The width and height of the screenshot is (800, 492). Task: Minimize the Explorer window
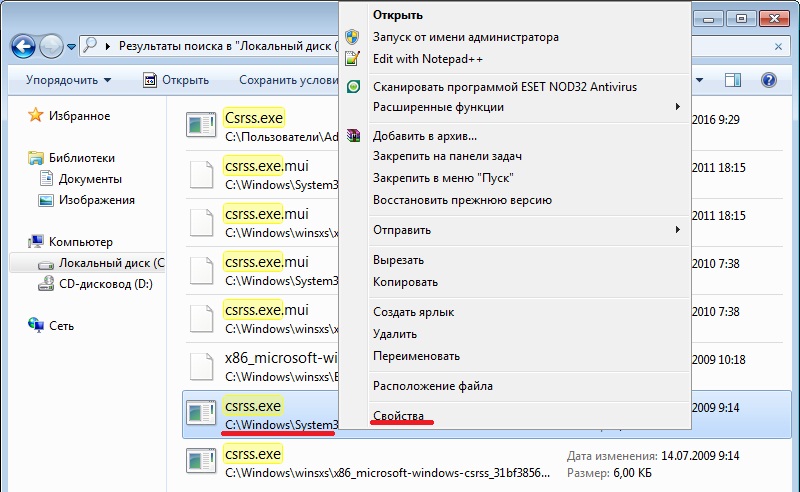click(708, 19)
